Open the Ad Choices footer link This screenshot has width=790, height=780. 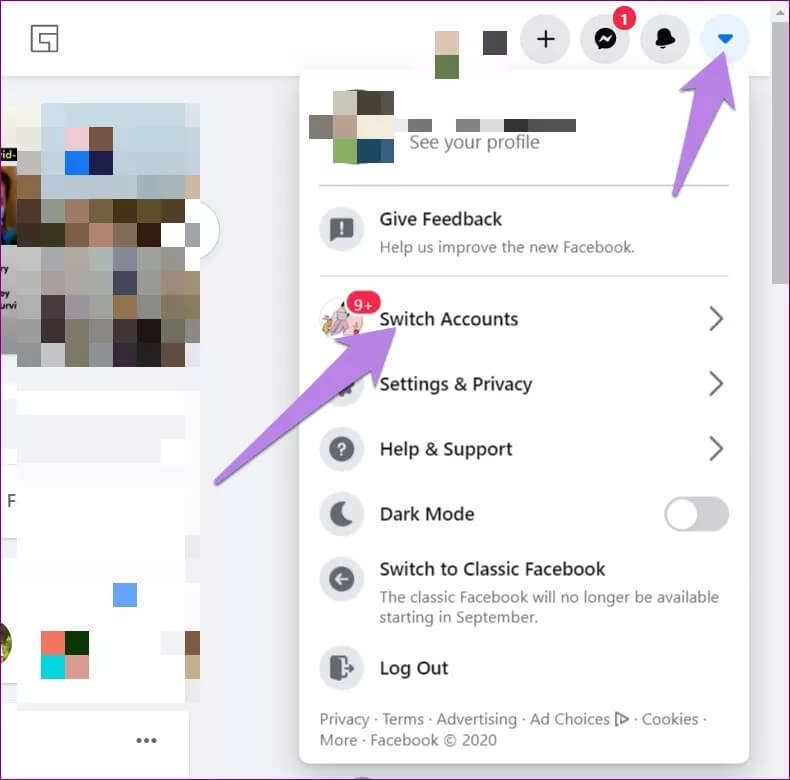pyautogui.click(x=579, y=719)
